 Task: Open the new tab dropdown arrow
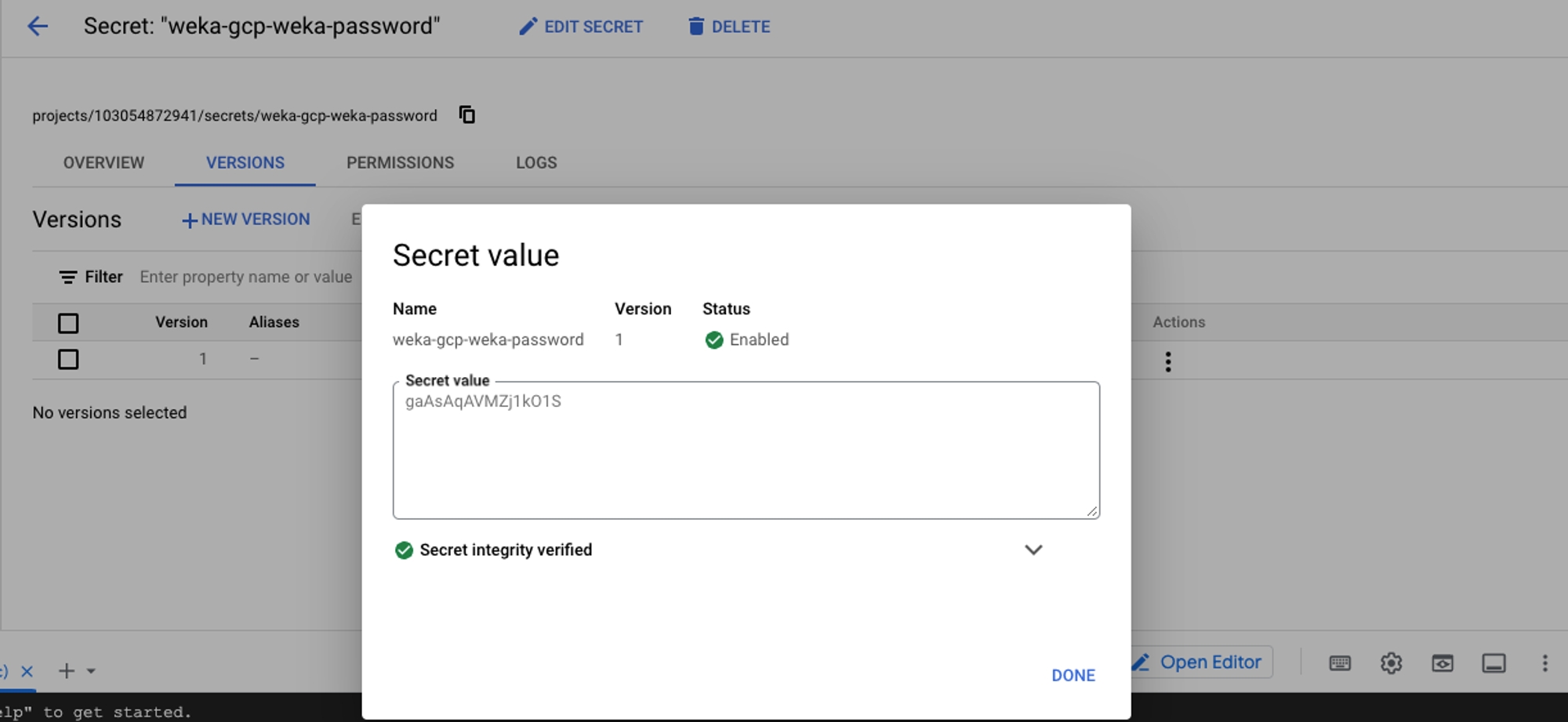tap(91, 671)
